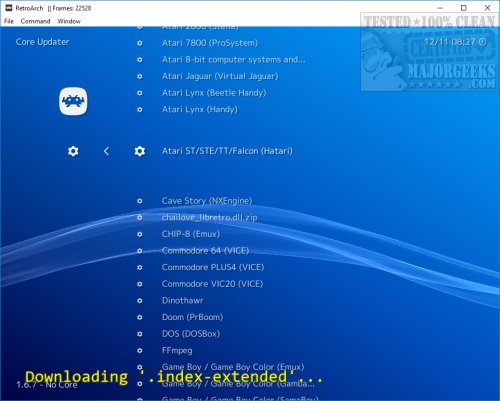This screenshot has height=401, width=500.
Task: Choose CHIP-8 (Emux) core
Action: (x=191, y=234)
